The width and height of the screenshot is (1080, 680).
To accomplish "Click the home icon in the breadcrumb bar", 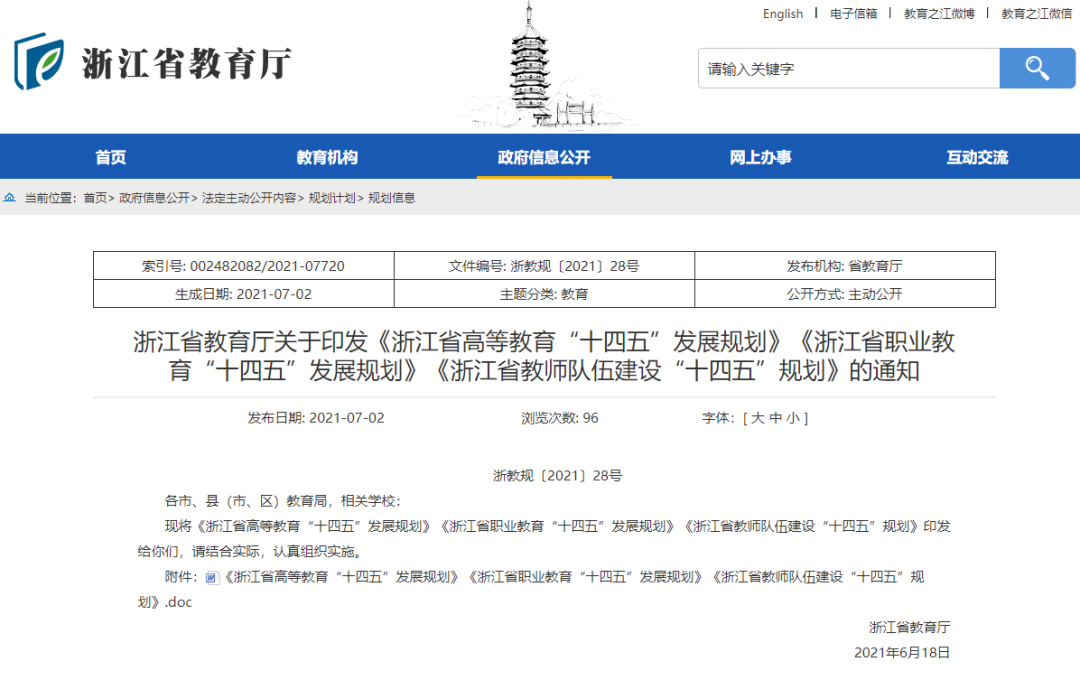I will 10,197.
